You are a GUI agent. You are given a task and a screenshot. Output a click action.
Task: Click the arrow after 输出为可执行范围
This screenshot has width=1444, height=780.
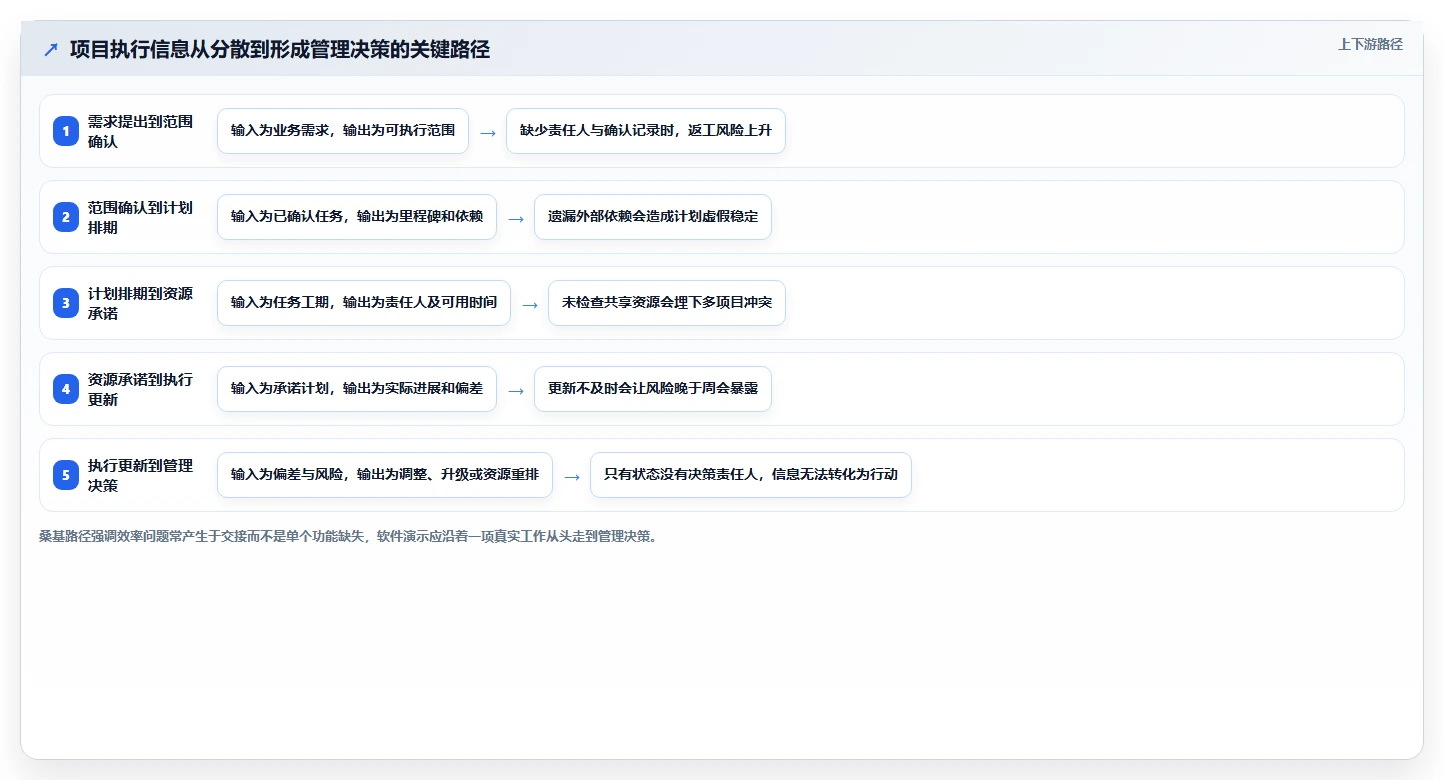pos(488,132)
